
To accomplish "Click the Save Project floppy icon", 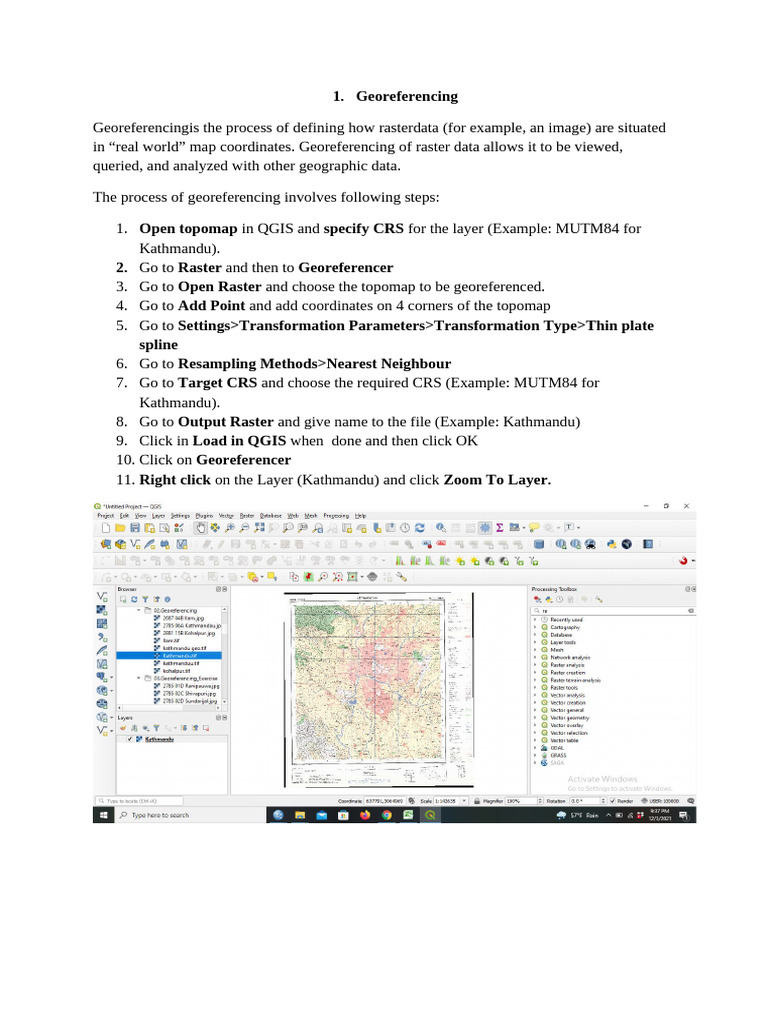I will point(135,528).
